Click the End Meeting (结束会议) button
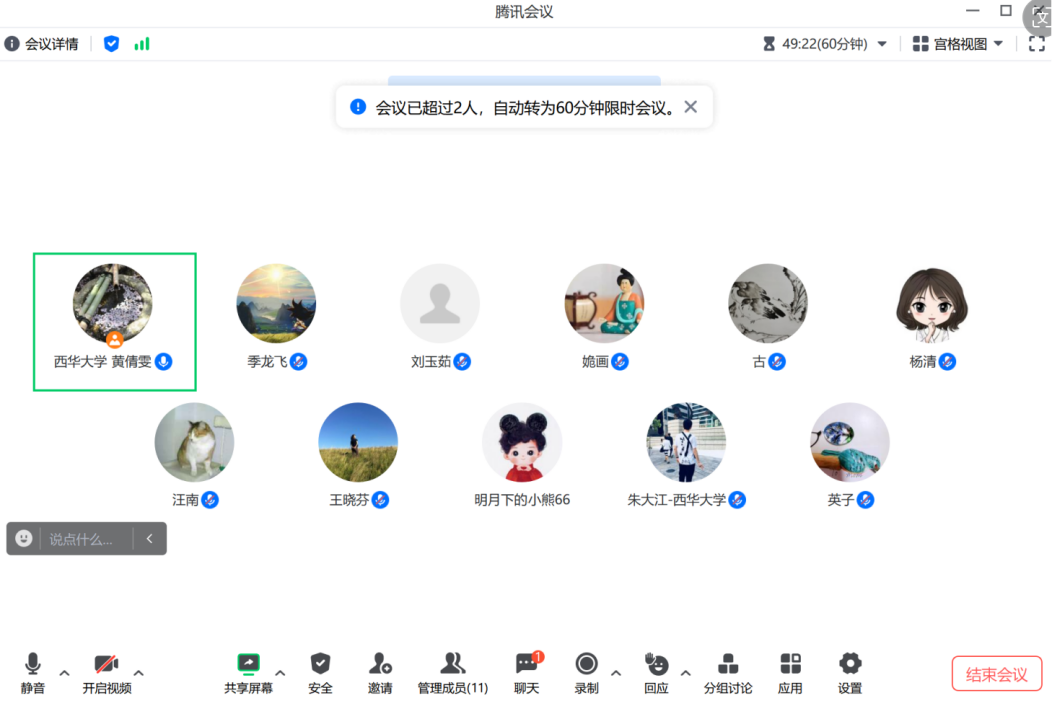This screenshot has height=701, width=1052. pyautogui.click(x=996, y=674)
